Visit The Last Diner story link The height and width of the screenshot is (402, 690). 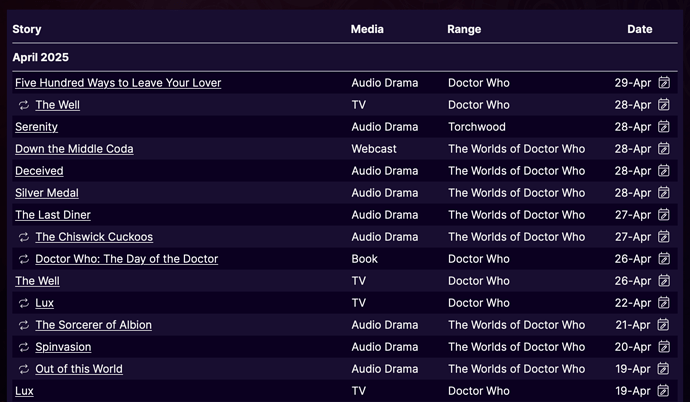(x=53, y=215)
